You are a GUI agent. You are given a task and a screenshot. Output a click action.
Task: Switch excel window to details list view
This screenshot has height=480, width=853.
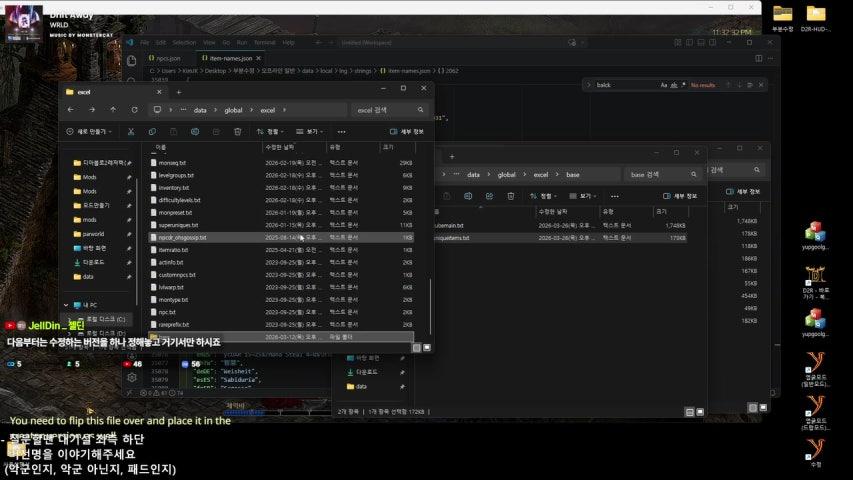coord(417,347)
